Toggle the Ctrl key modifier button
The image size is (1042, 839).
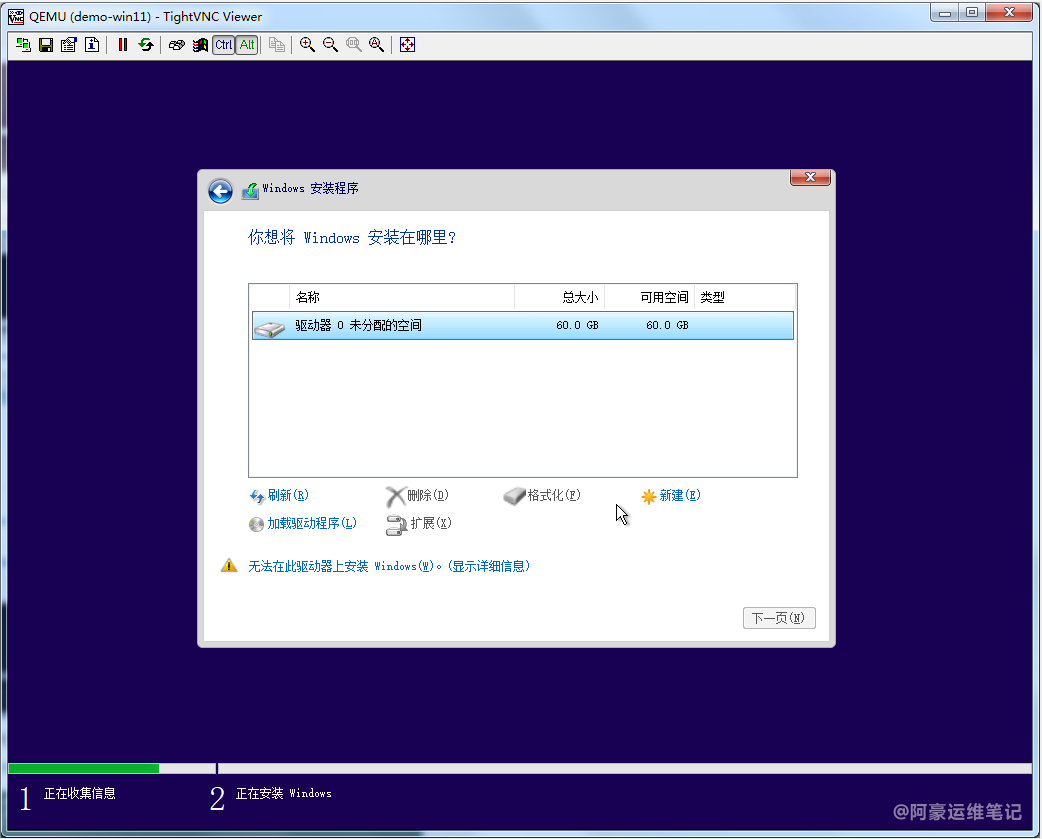[x=223, y=45]
